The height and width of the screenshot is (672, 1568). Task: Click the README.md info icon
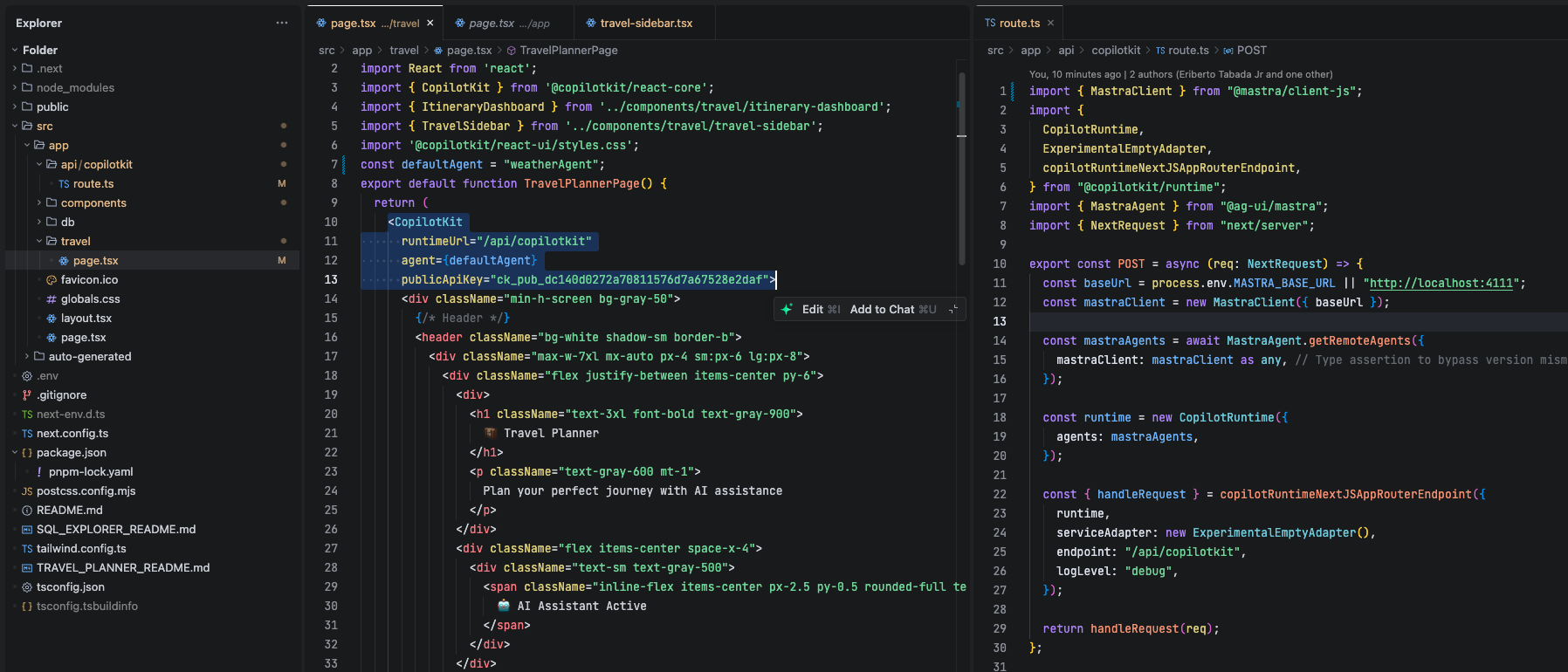(27, 511)
